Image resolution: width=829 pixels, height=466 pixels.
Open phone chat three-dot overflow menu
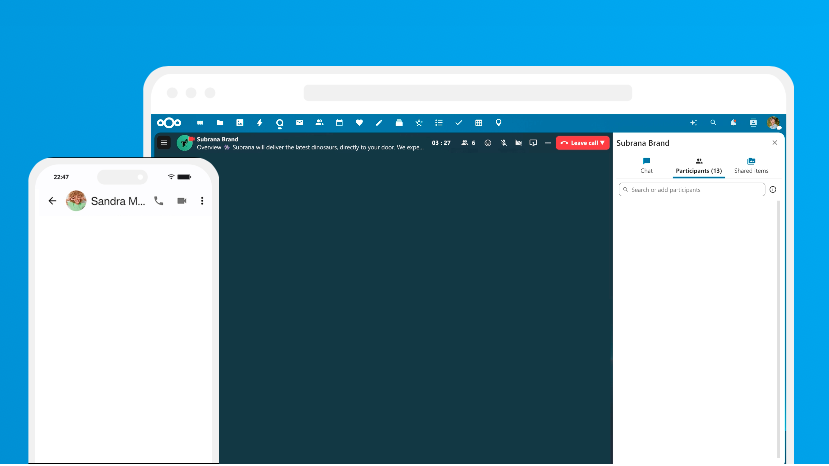coord(202,201)
